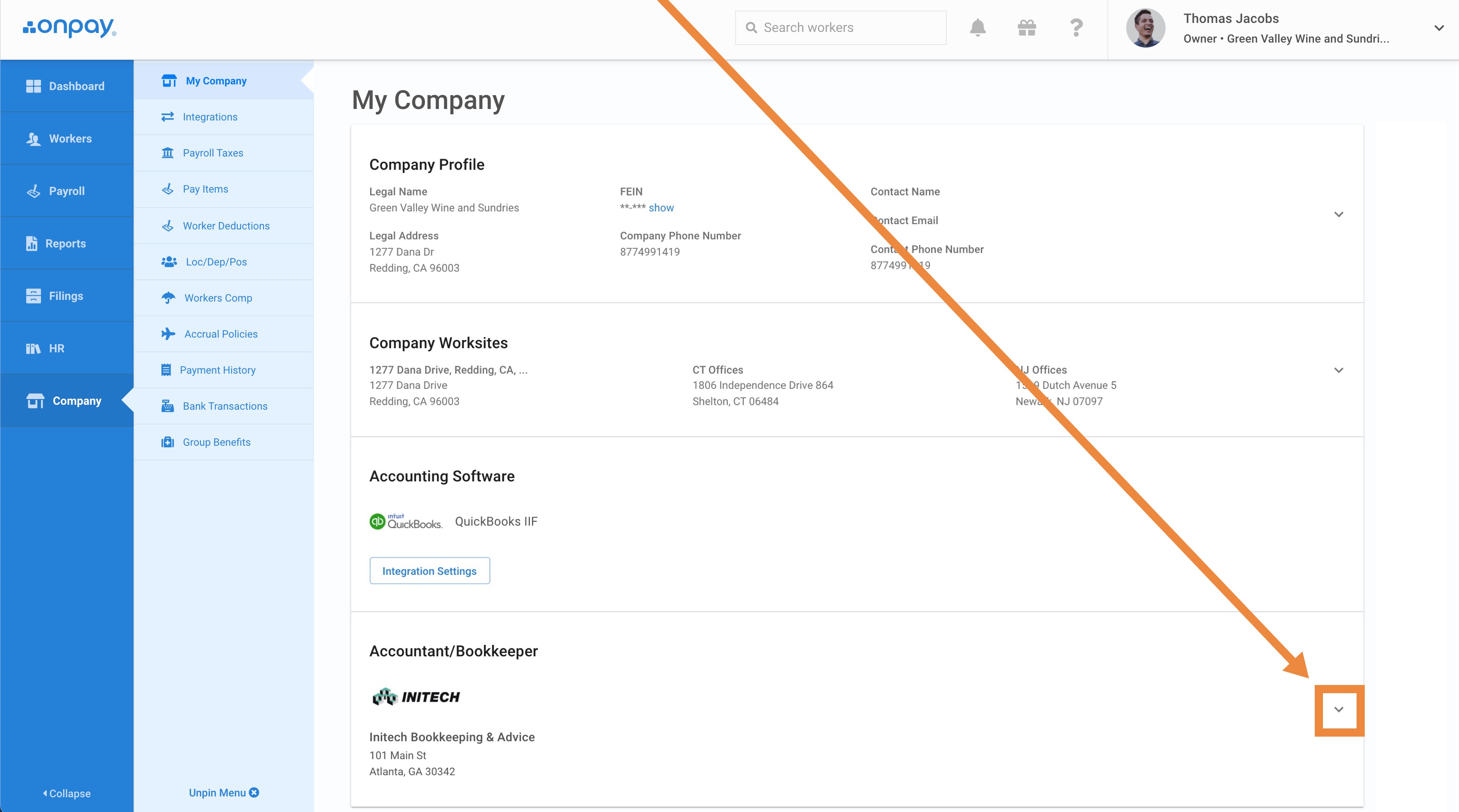Click the gift rewards icon

pos(1027,27)
